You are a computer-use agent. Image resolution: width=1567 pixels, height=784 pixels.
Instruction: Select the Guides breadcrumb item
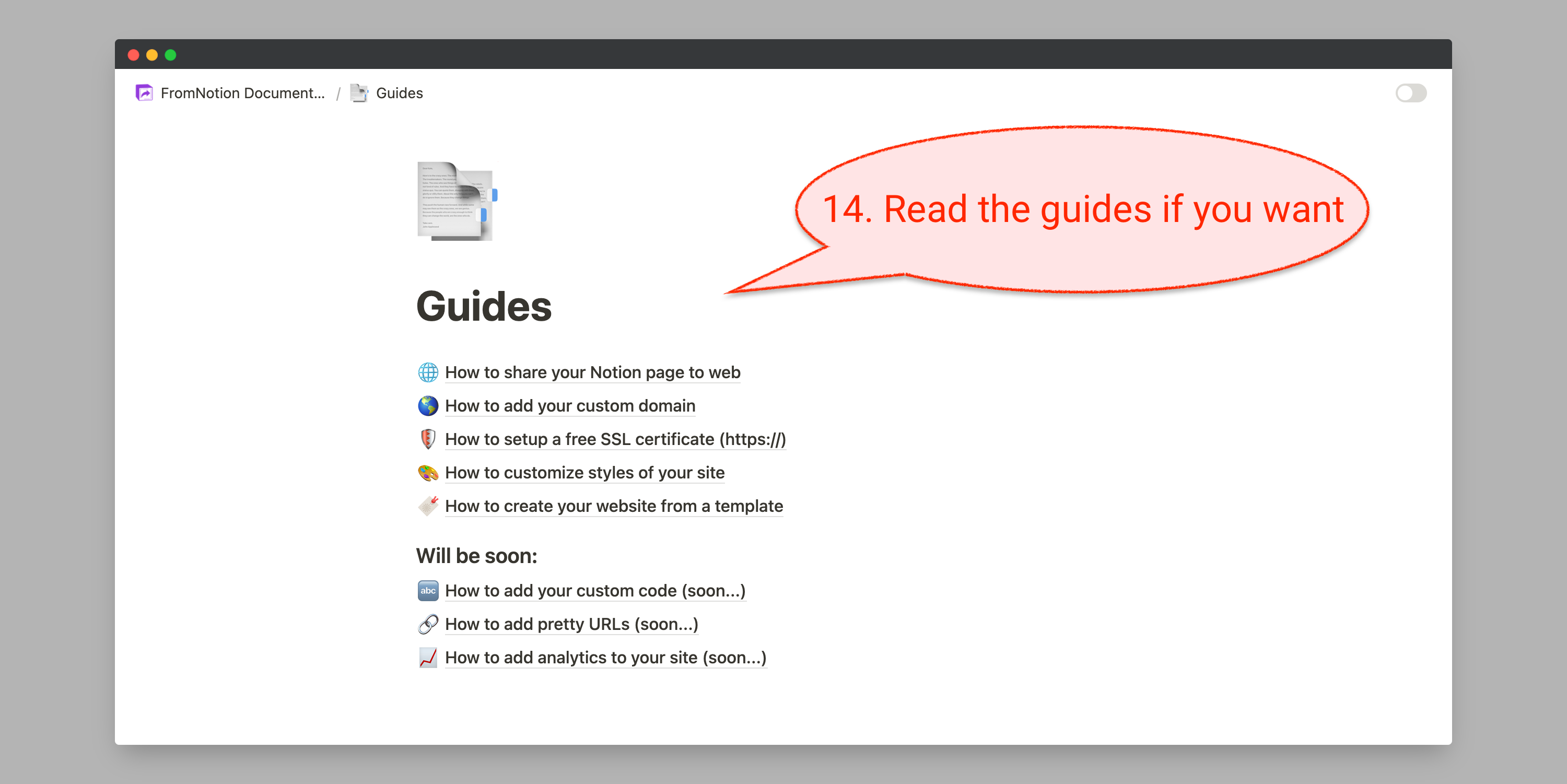pyautogui.click(x=399, y=93)
